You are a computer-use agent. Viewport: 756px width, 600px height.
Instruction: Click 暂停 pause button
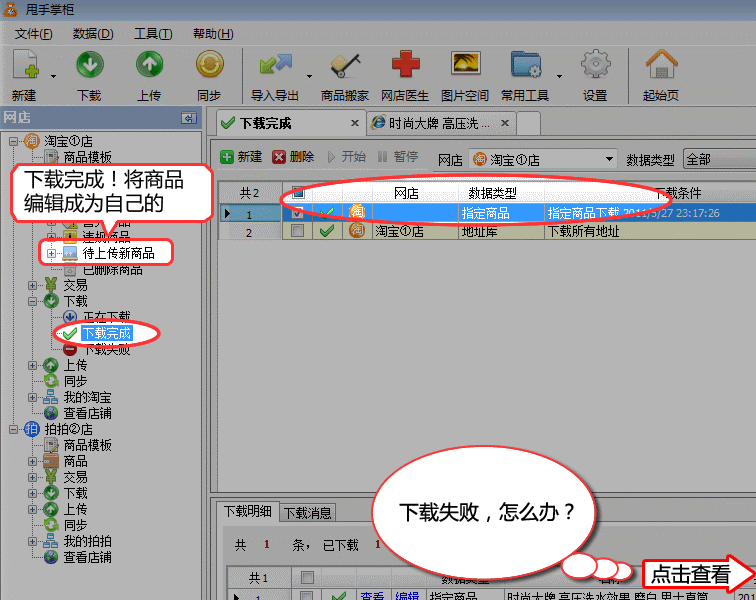click(x=398, y=157)
